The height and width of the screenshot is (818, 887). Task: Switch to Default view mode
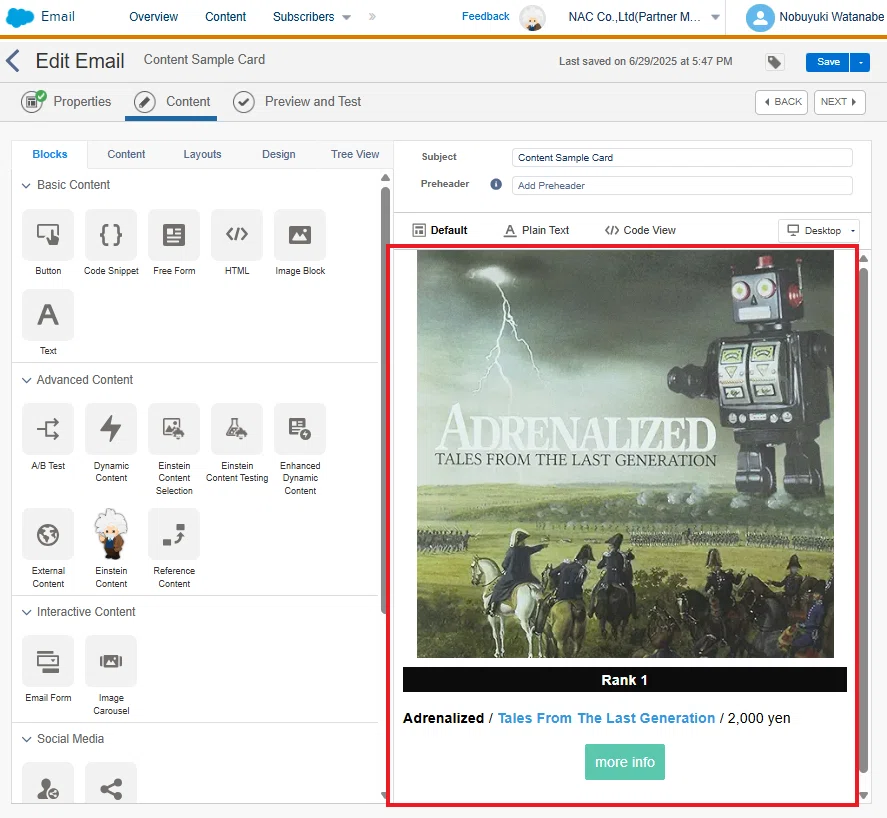tap(440, 230)
